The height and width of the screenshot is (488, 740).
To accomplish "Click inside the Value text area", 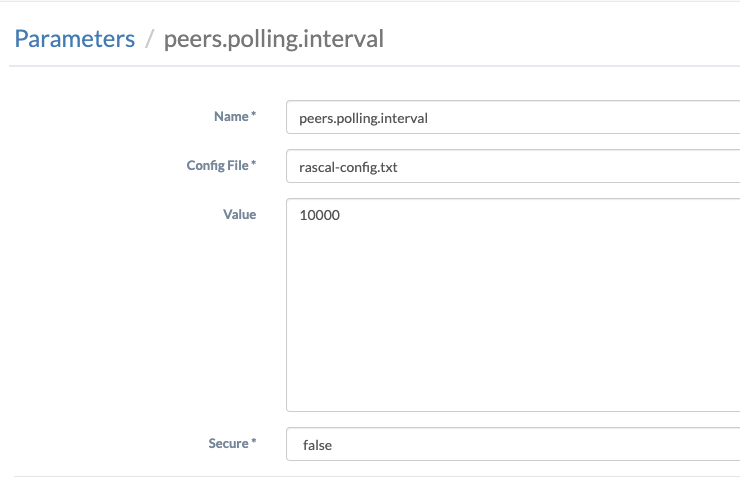I will [x=512, y=320].
